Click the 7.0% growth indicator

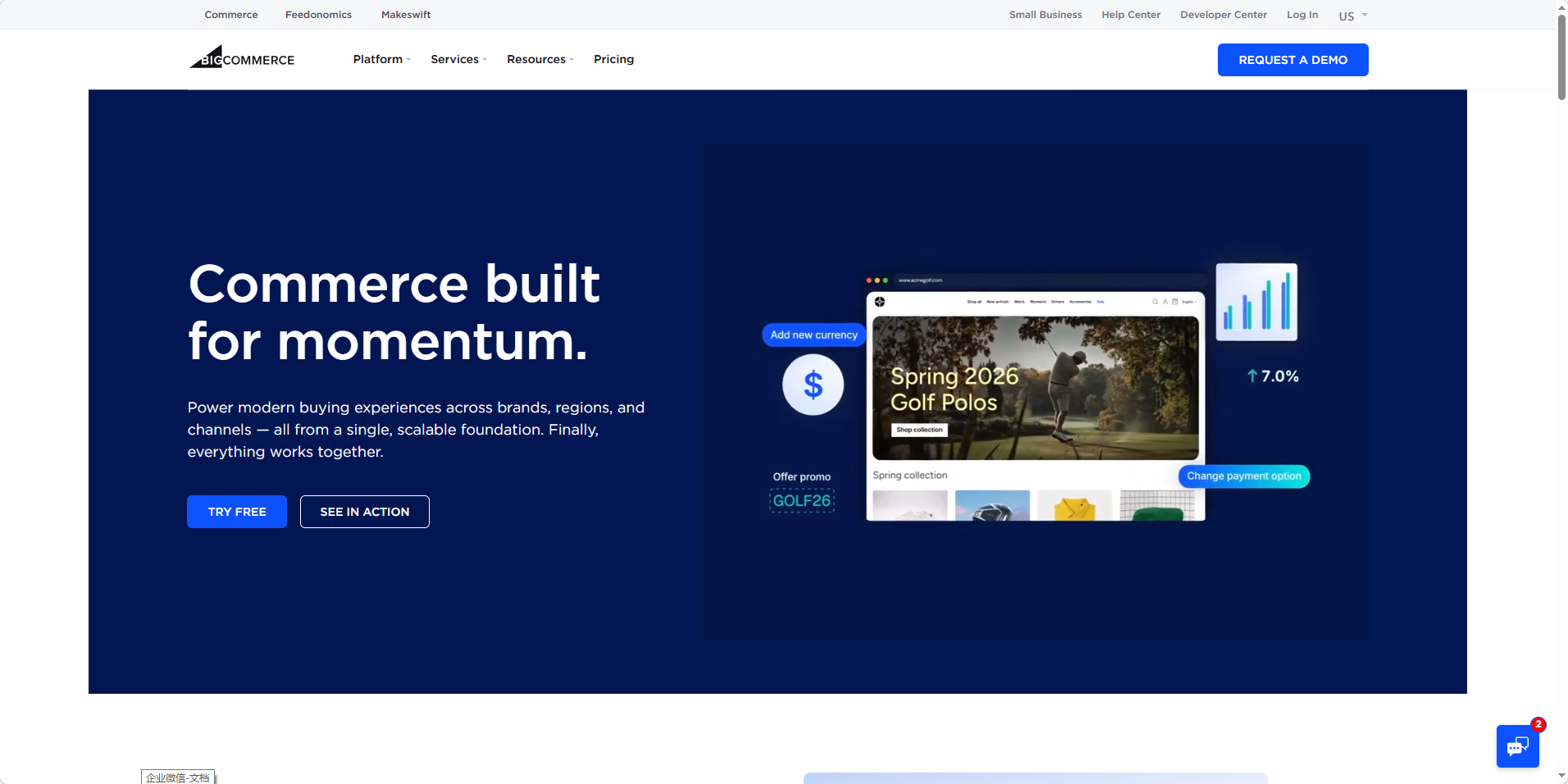[x=1273, y=376]
